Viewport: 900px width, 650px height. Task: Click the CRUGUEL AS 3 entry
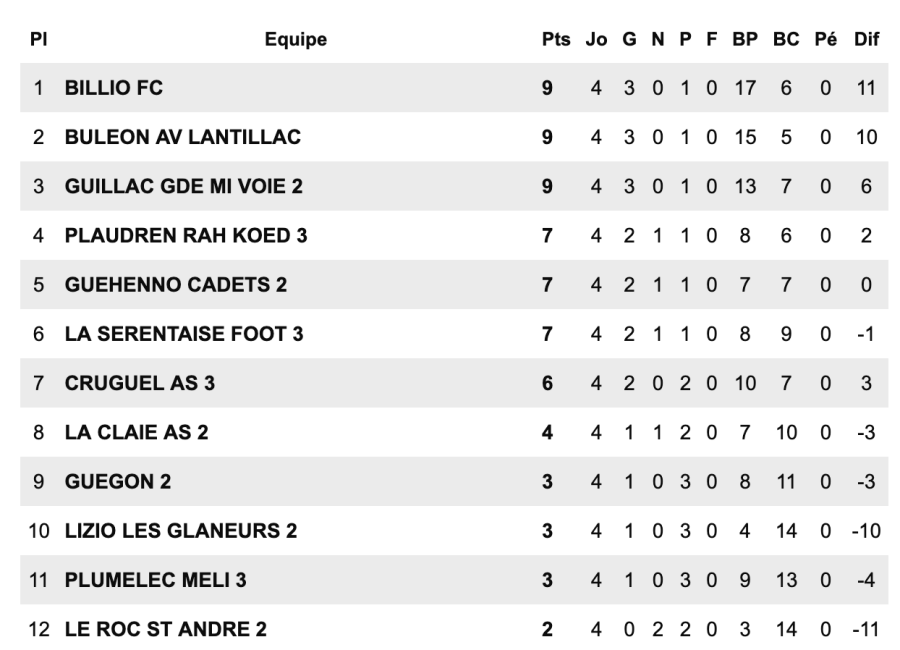click(x=139, y=383)
